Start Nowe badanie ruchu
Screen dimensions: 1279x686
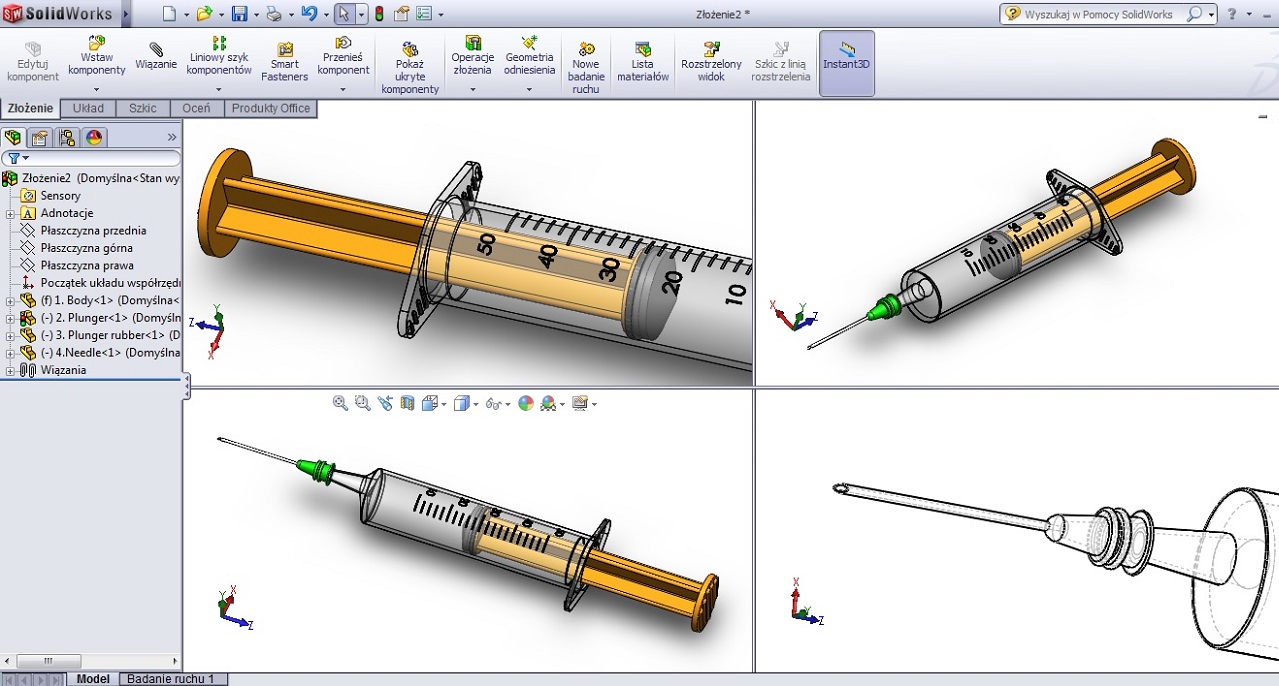click(586, 67)
